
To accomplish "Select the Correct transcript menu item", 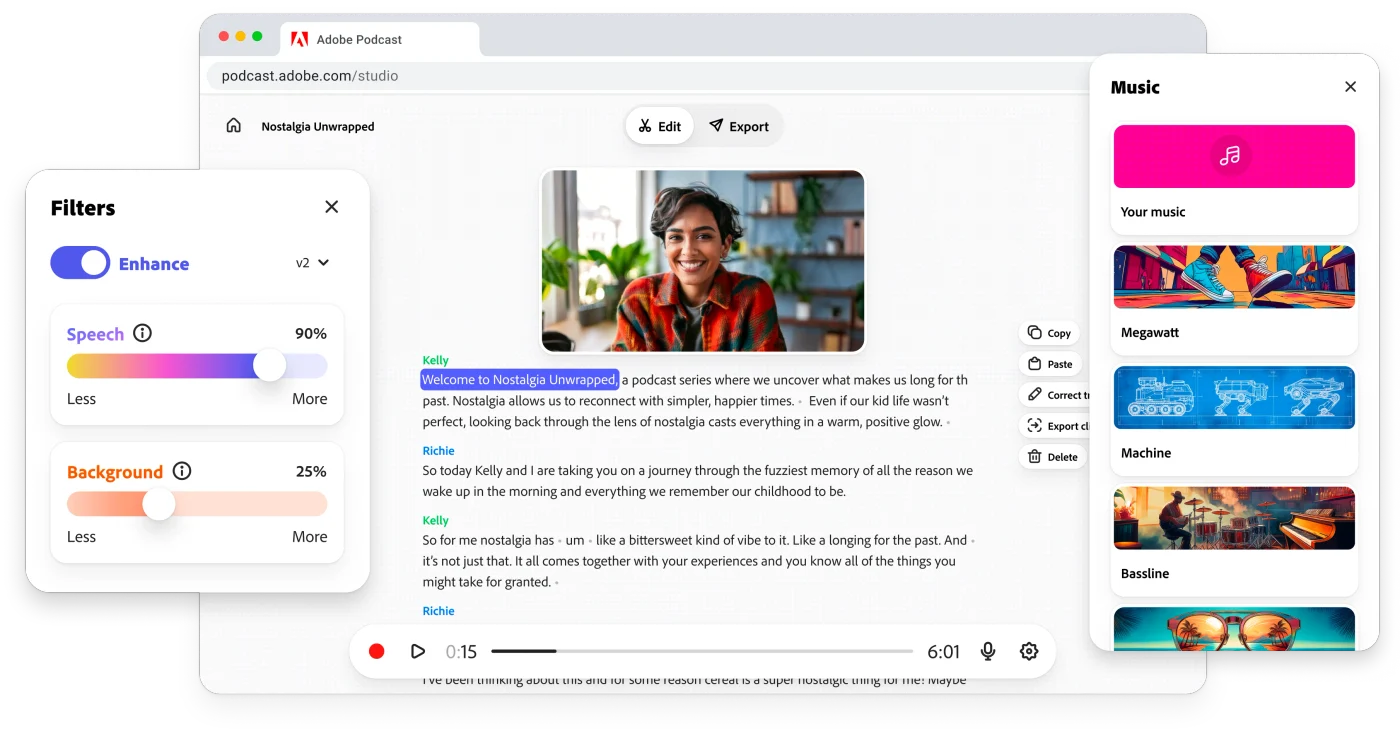I will point(1055,395).
